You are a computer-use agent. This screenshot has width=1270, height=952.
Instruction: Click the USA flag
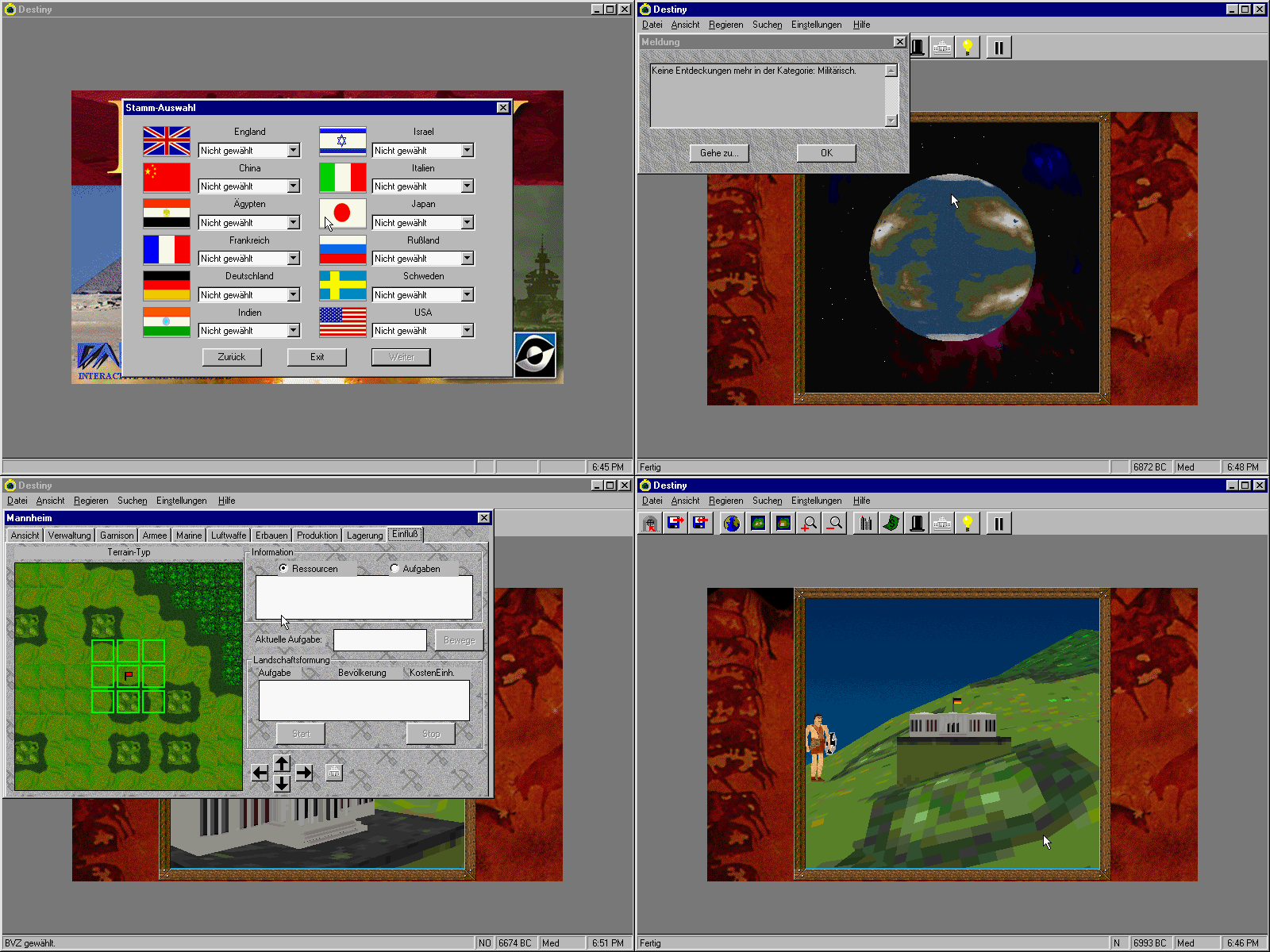click(x=343, y=322)
